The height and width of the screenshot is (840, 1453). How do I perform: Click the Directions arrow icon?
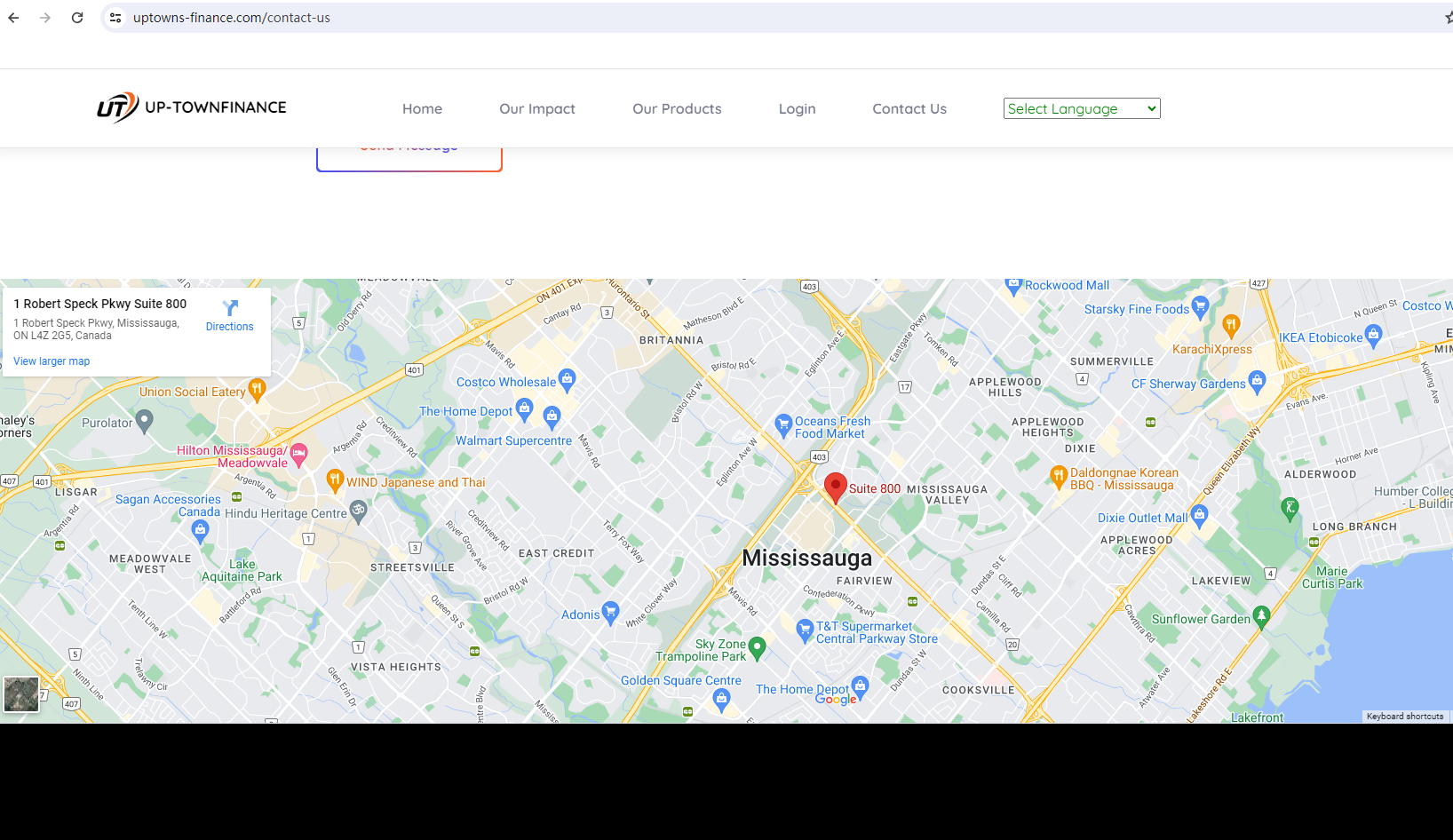[230, 308]
